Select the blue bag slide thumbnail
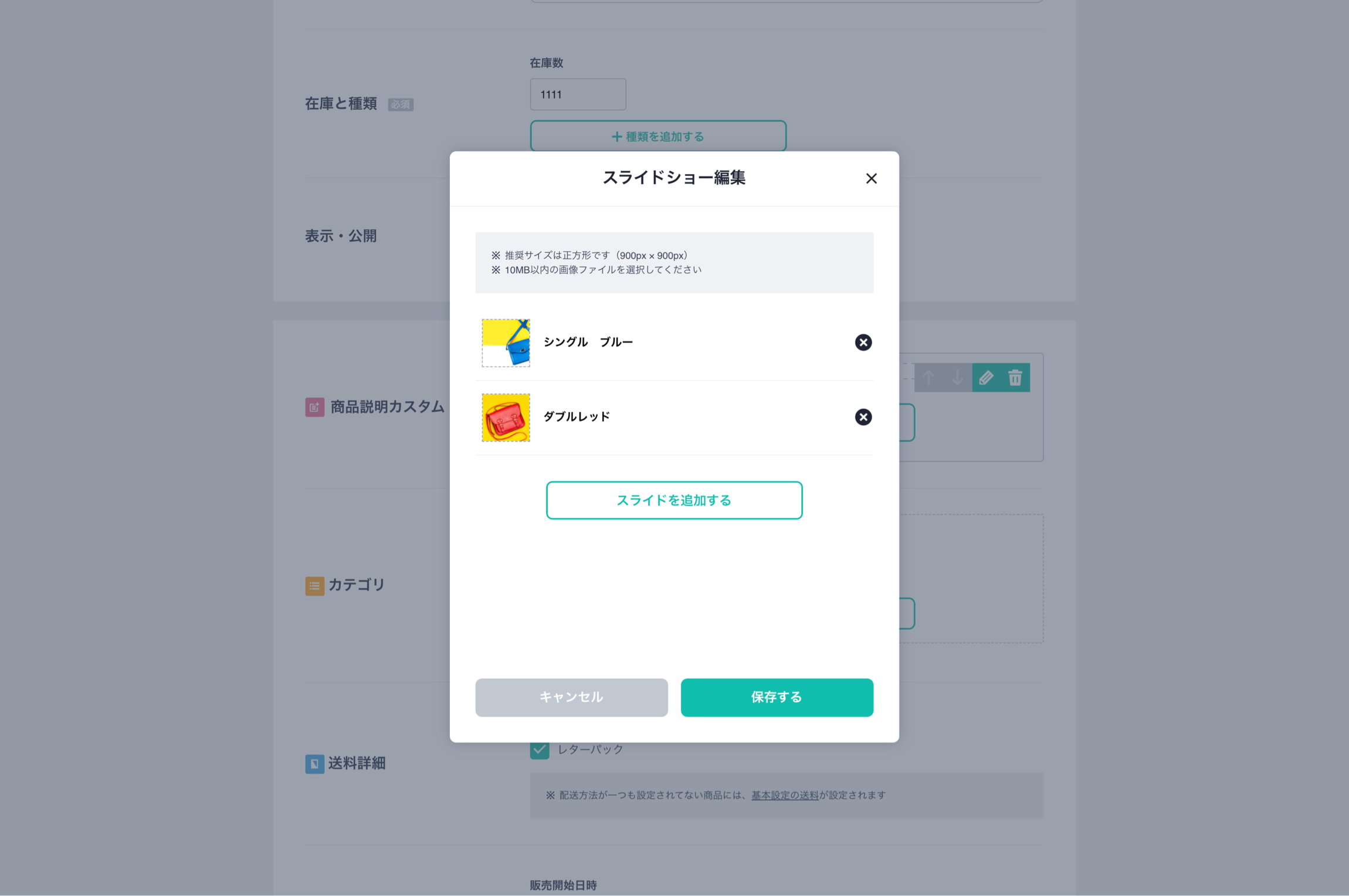Image resolution: width=1349 pixels, height=896 pixels. [x=506, y=342]
